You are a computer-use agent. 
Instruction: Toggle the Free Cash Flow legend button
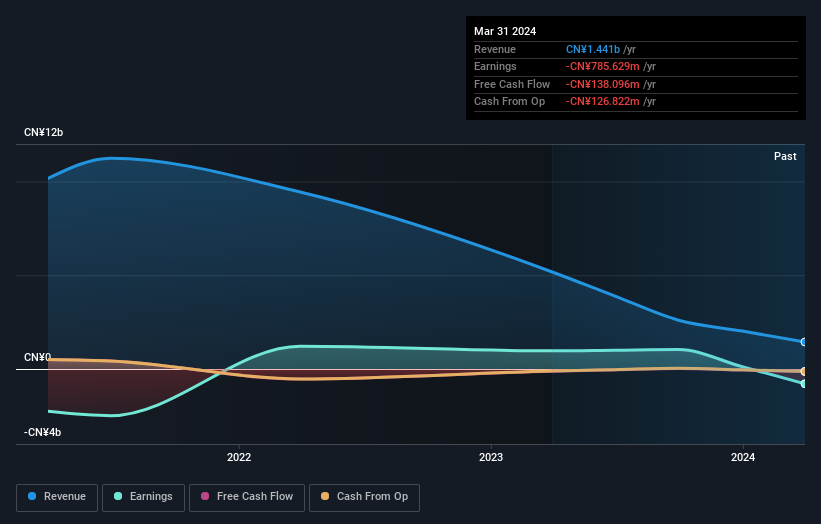pyautogui.click(x=247, y=497)
